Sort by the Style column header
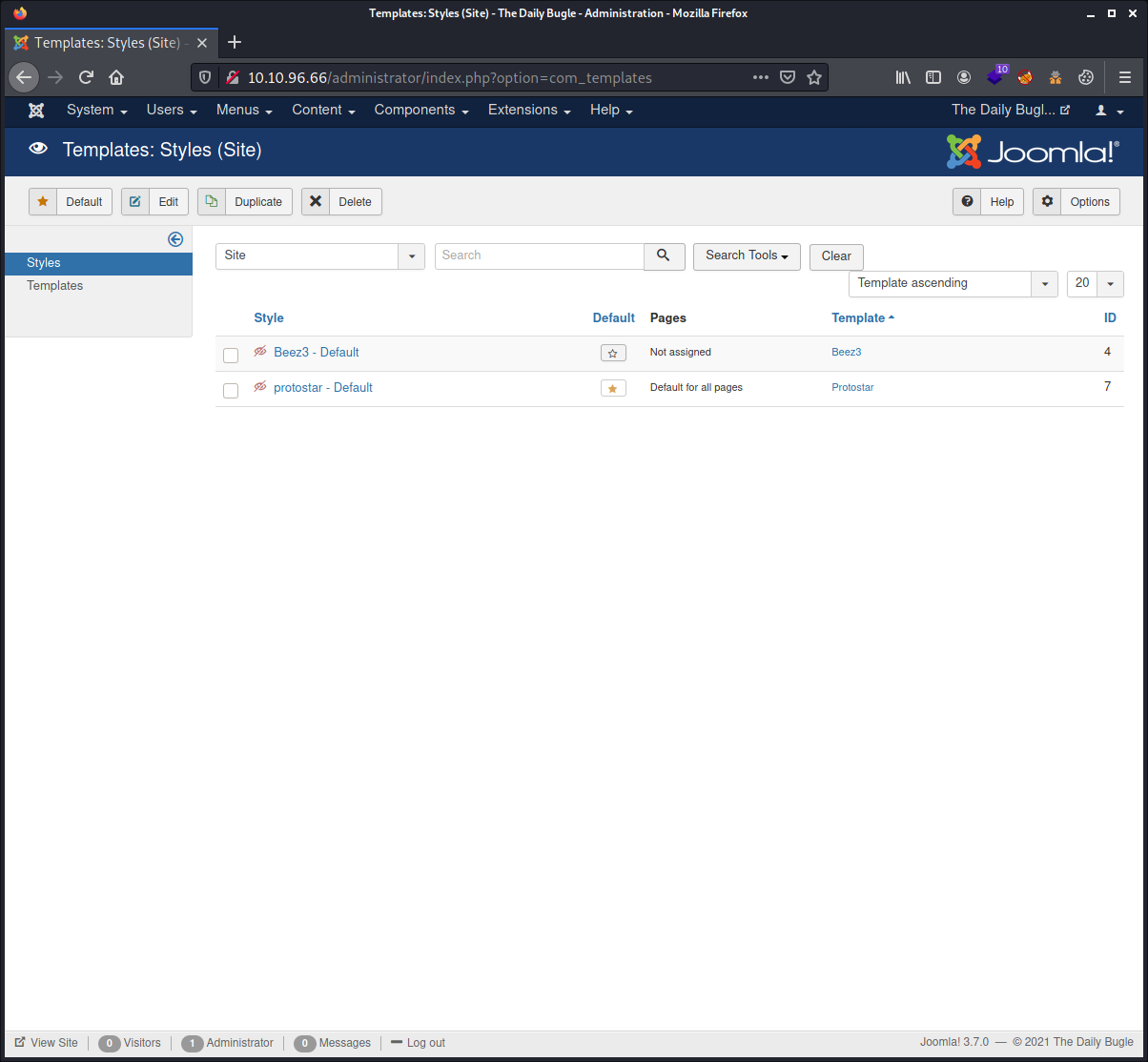Image resolution: width=1148 pixels, height=1062 pixels. (x=269, y=318)
